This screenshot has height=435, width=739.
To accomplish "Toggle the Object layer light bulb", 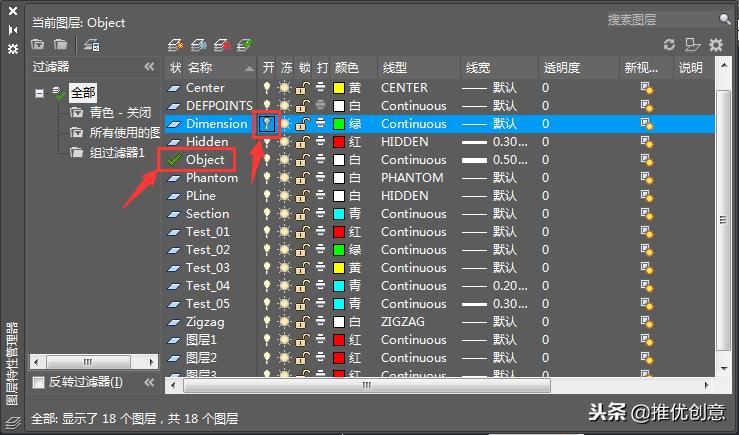I will click(x=267, y=160).
